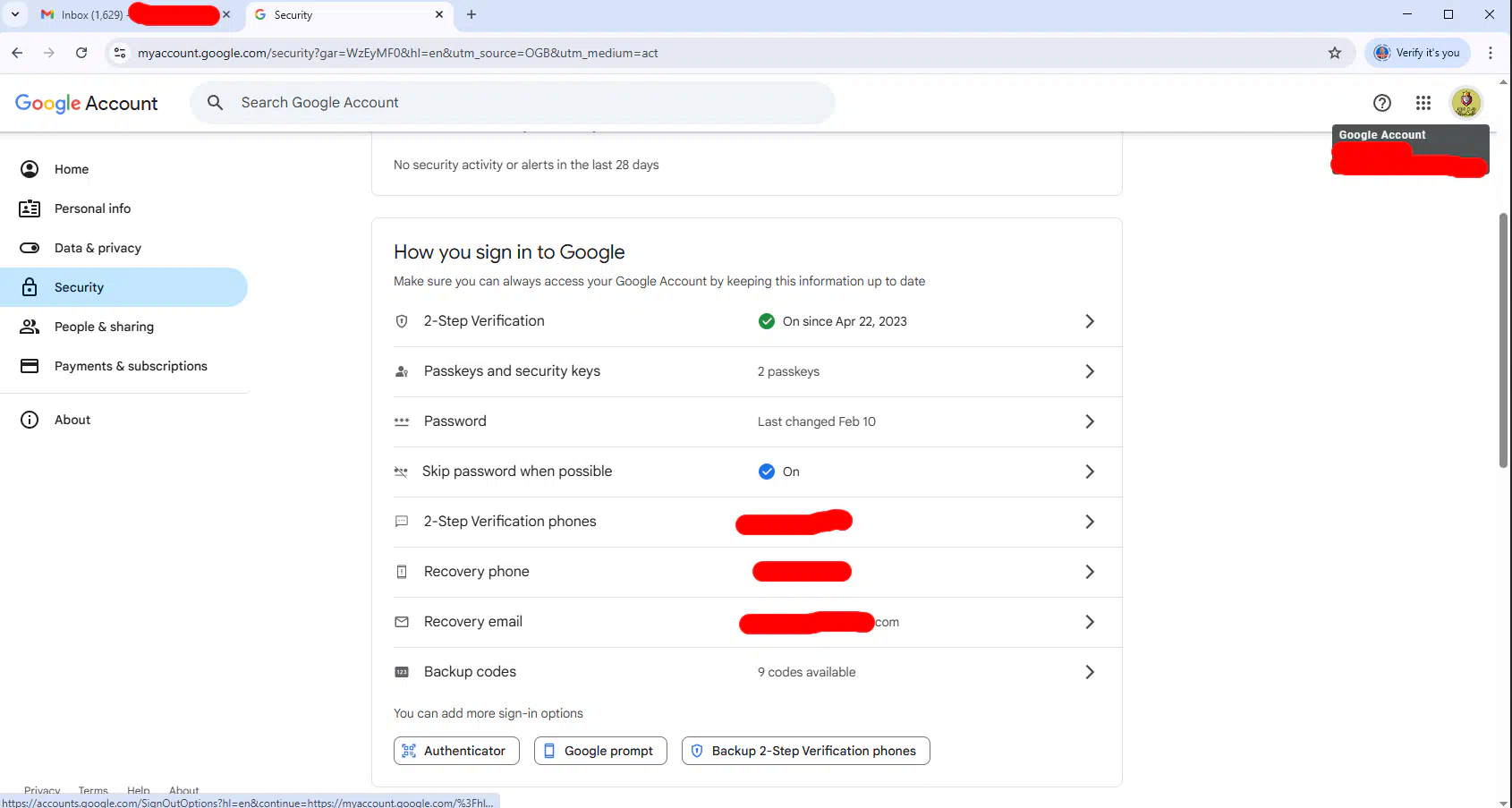Click the search magnifier icon
The height and width of the screenshot is (808, 1512).
click(216, 103)
